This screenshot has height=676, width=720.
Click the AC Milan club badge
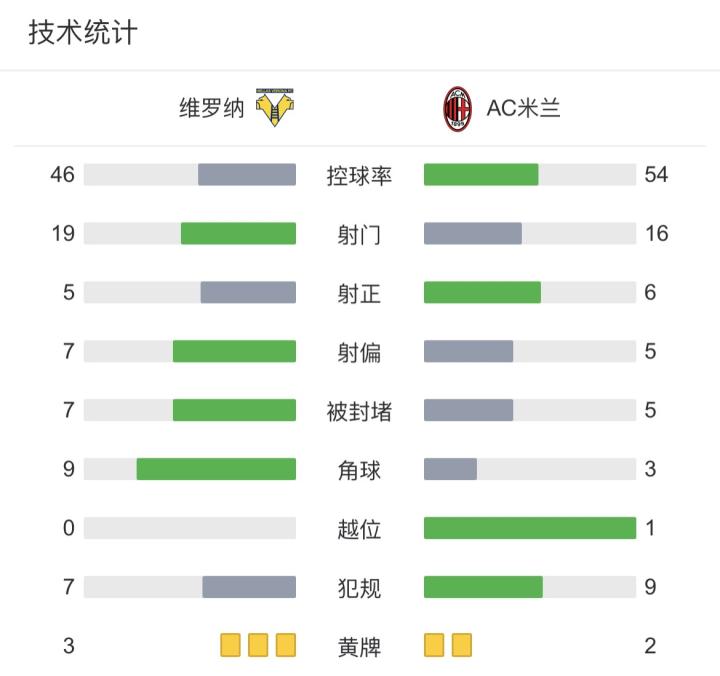tap(457, 109)
